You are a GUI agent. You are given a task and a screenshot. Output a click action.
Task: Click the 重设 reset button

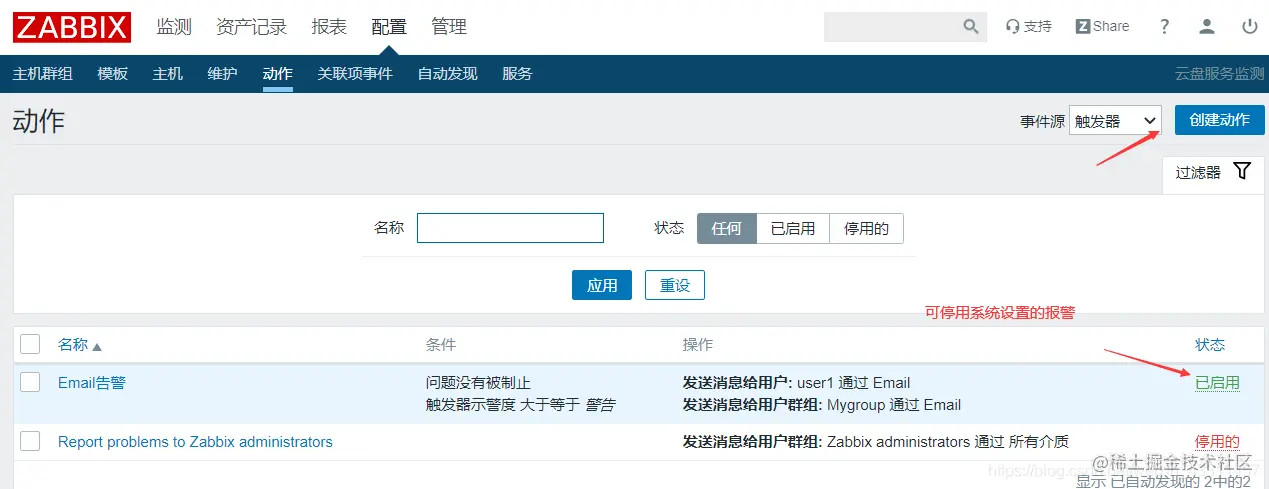pyautogui.click(x=675, y=285)
